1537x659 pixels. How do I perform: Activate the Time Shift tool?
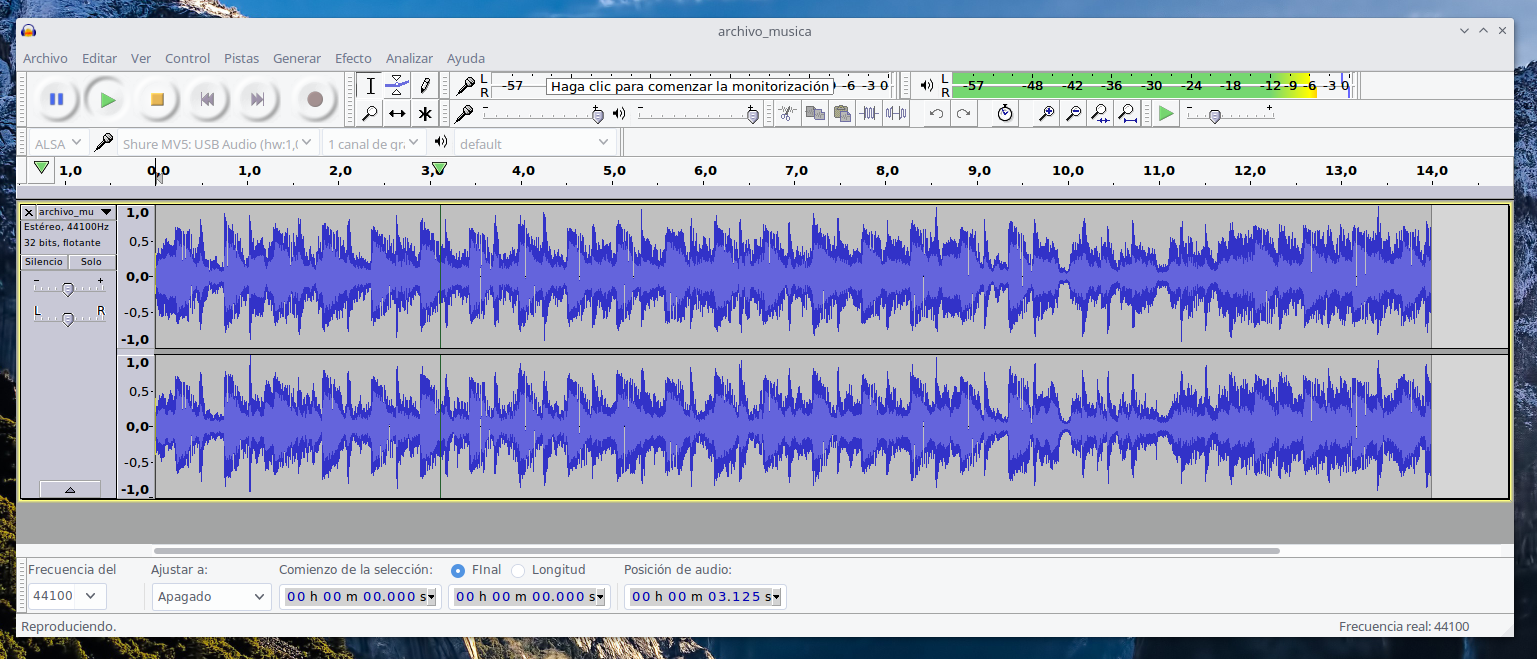click(397, 114)
